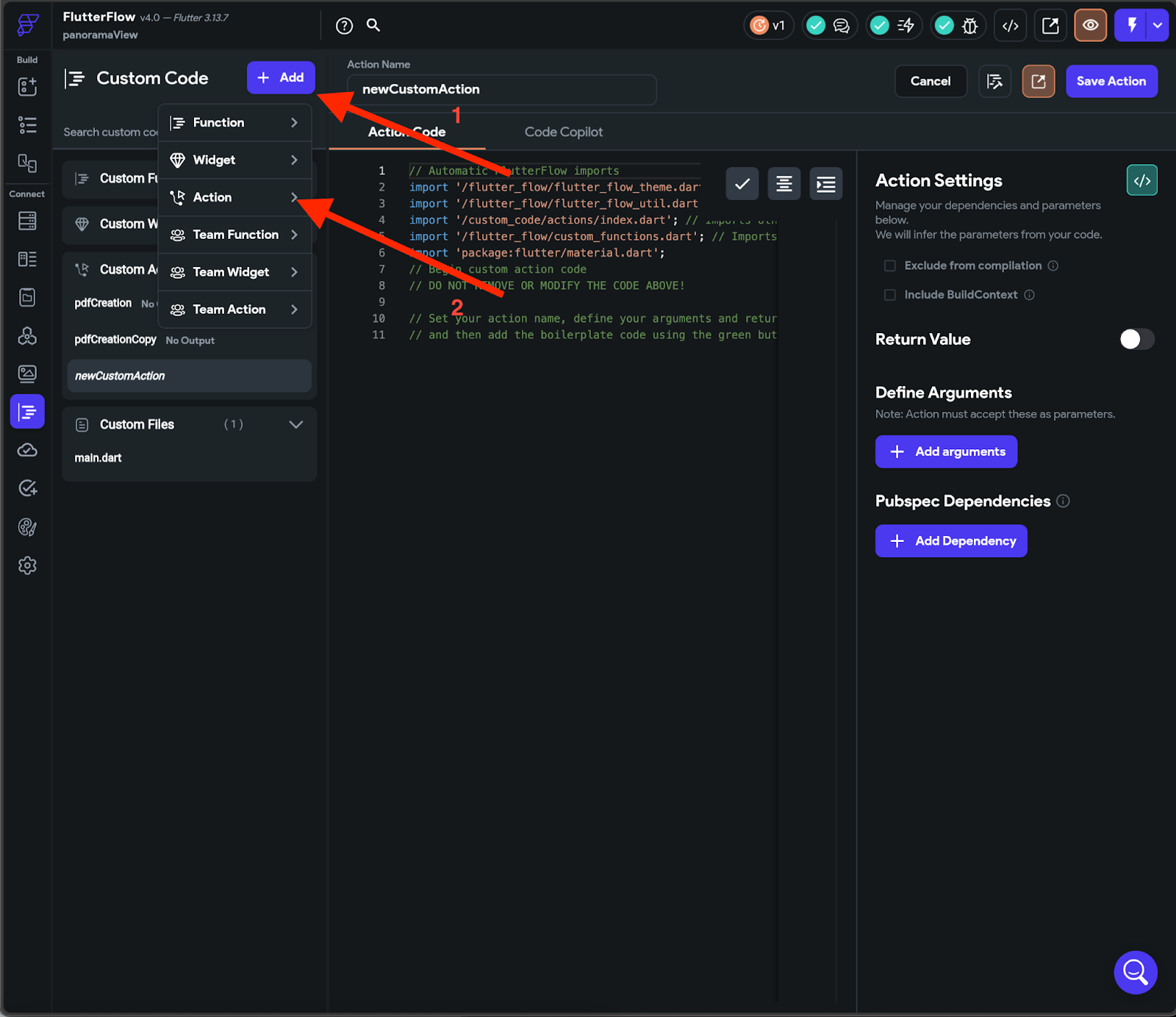Click the top bar share external-link icon
The height and width of the screenshot is (1017, 1176).
point(1050,26)
